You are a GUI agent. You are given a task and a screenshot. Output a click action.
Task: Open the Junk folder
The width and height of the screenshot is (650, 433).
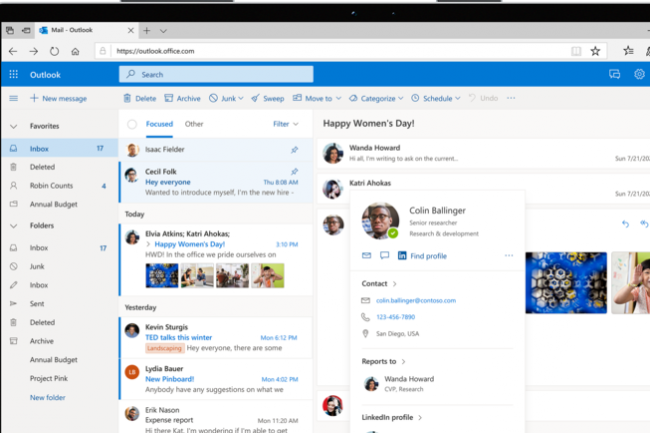pyautogui.click(x=59, y=266)
